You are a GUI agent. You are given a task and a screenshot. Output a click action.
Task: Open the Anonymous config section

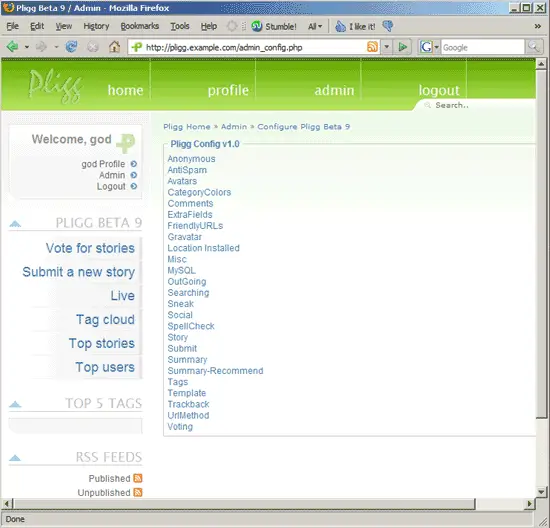tap(191, 159)
